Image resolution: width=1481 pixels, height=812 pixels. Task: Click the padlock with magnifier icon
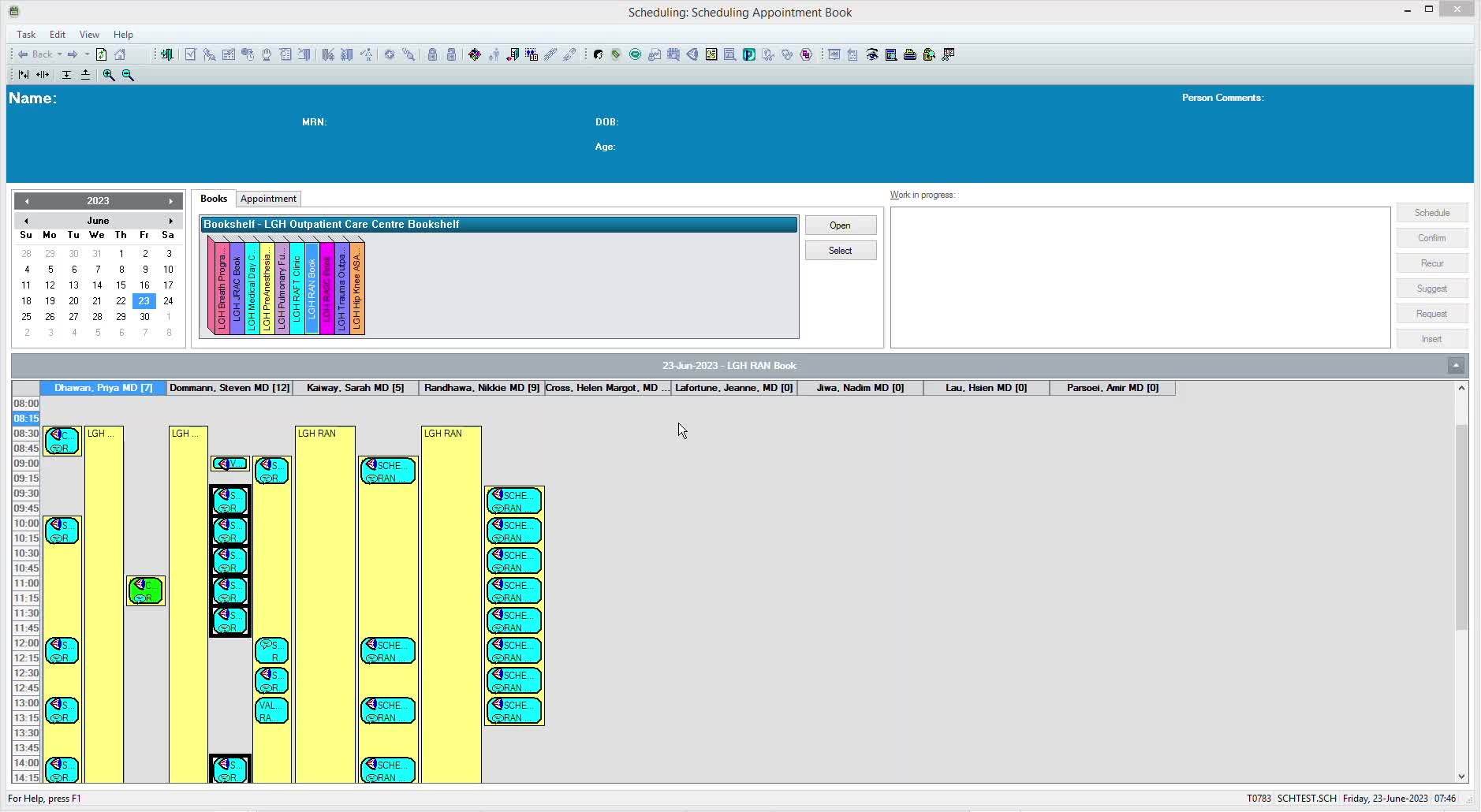pos(929,54)
